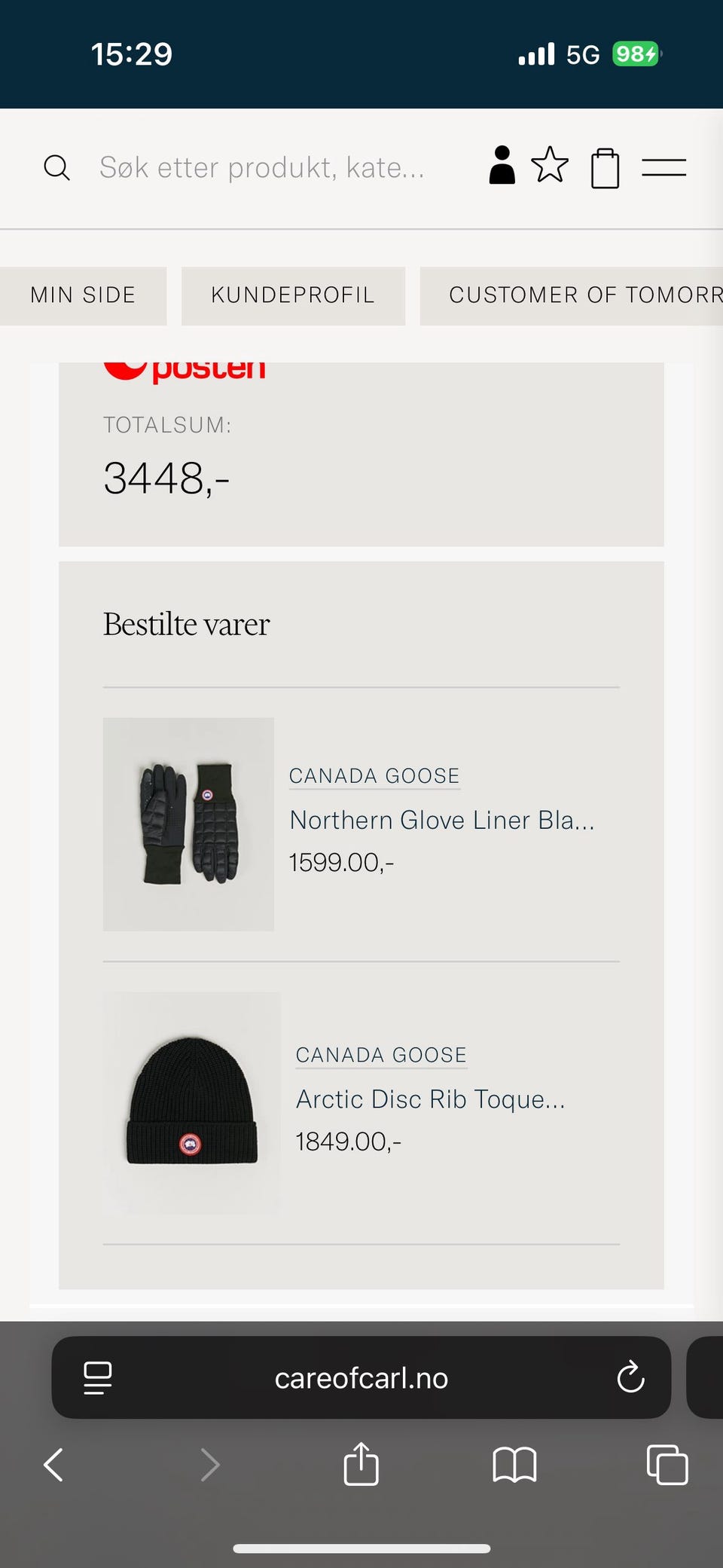
Task: Tap Safari page settings icon
Action: tap(98, 1377)
